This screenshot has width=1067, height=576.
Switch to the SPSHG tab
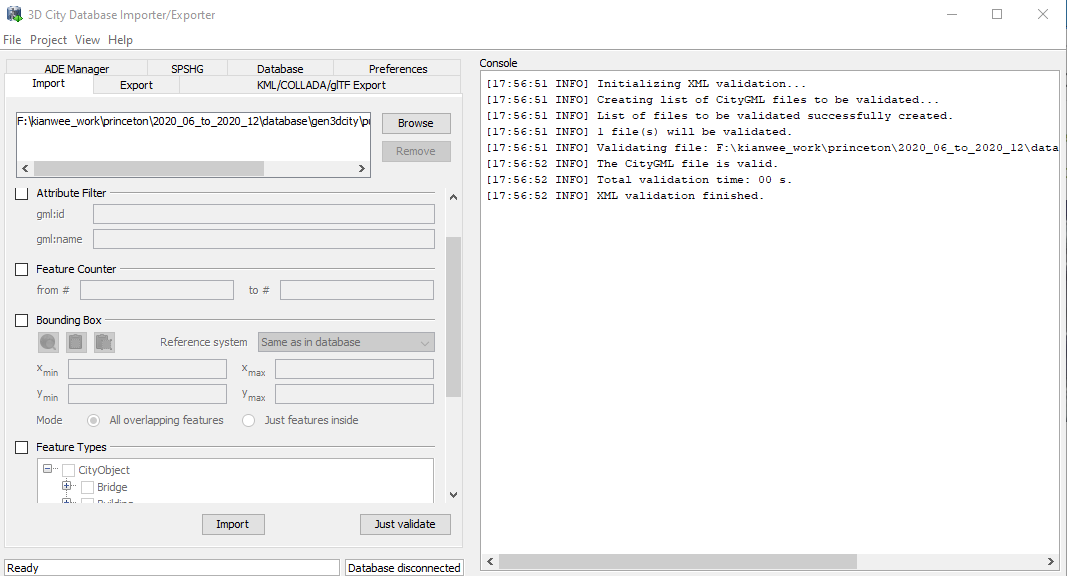187,68
